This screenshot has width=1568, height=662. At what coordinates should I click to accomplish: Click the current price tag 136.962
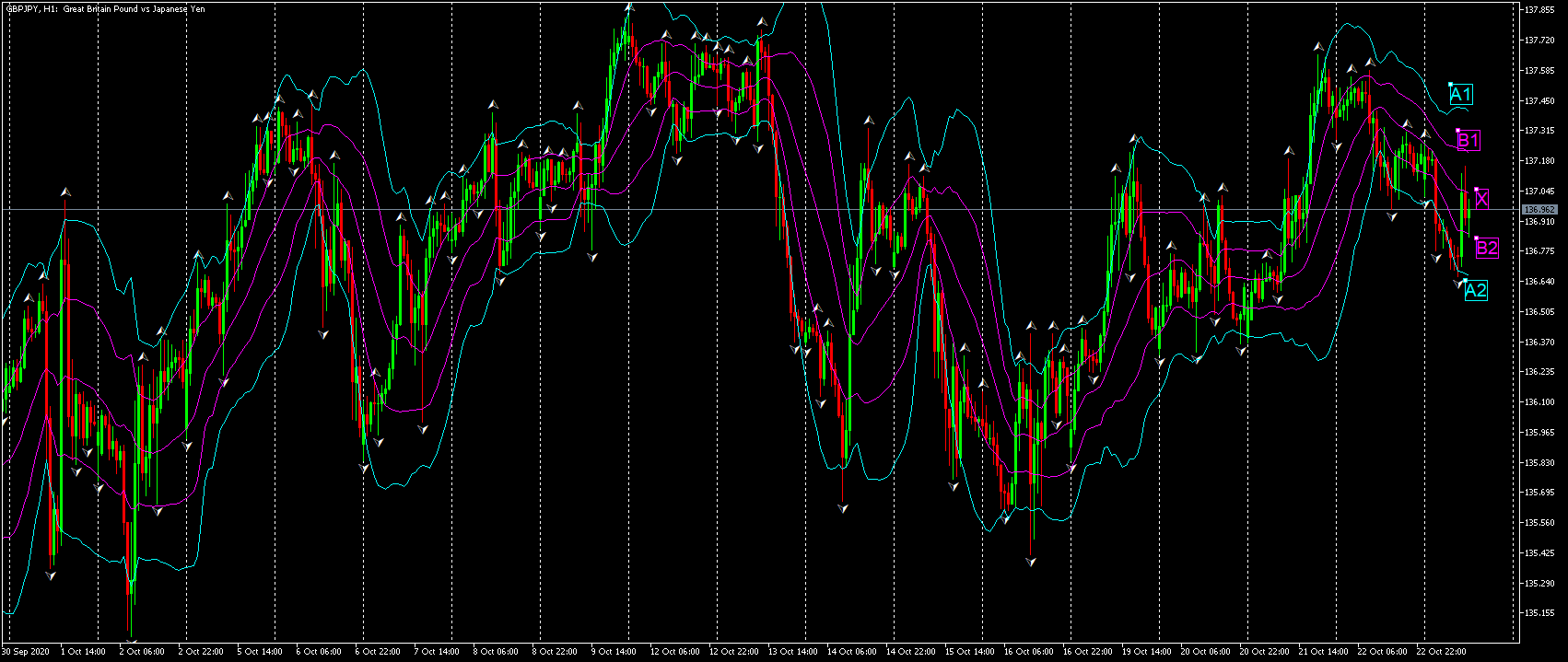click(x=1539, y=210)
